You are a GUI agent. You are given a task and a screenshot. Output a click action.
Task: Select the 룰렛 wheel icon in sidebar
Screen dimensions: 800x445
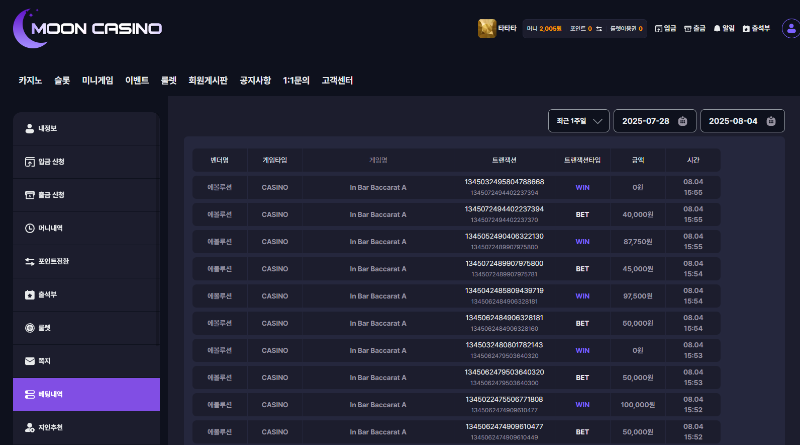[30, 328]
